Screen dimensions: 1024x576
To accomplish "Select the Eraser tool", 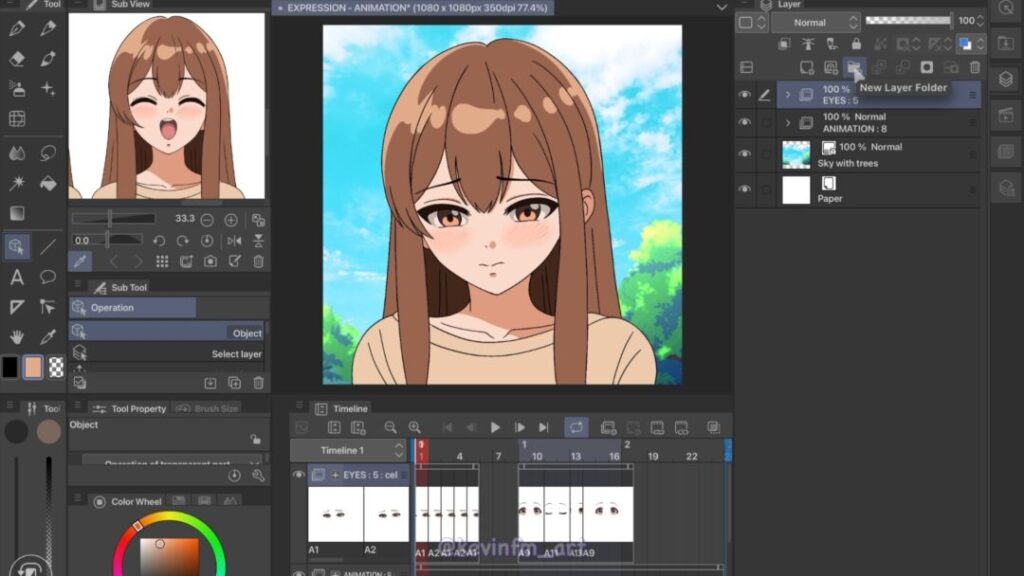I will tap(17, 59).
